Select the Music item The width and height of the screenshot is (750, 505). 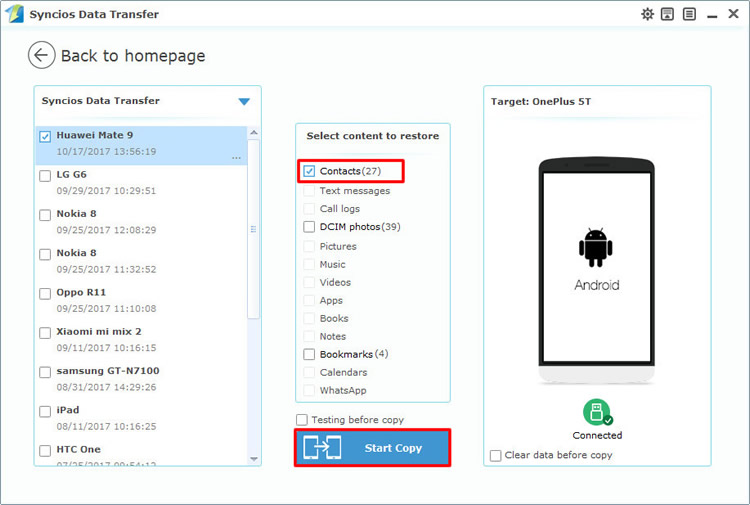[x=332, y=264]
